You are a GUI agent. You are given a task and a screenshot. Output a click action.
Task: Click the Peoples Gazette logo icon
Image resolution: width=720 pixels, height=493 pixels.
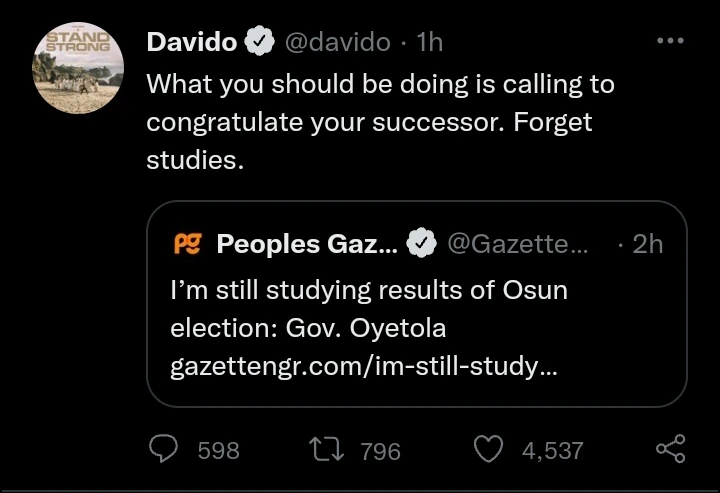pos(187,243)
